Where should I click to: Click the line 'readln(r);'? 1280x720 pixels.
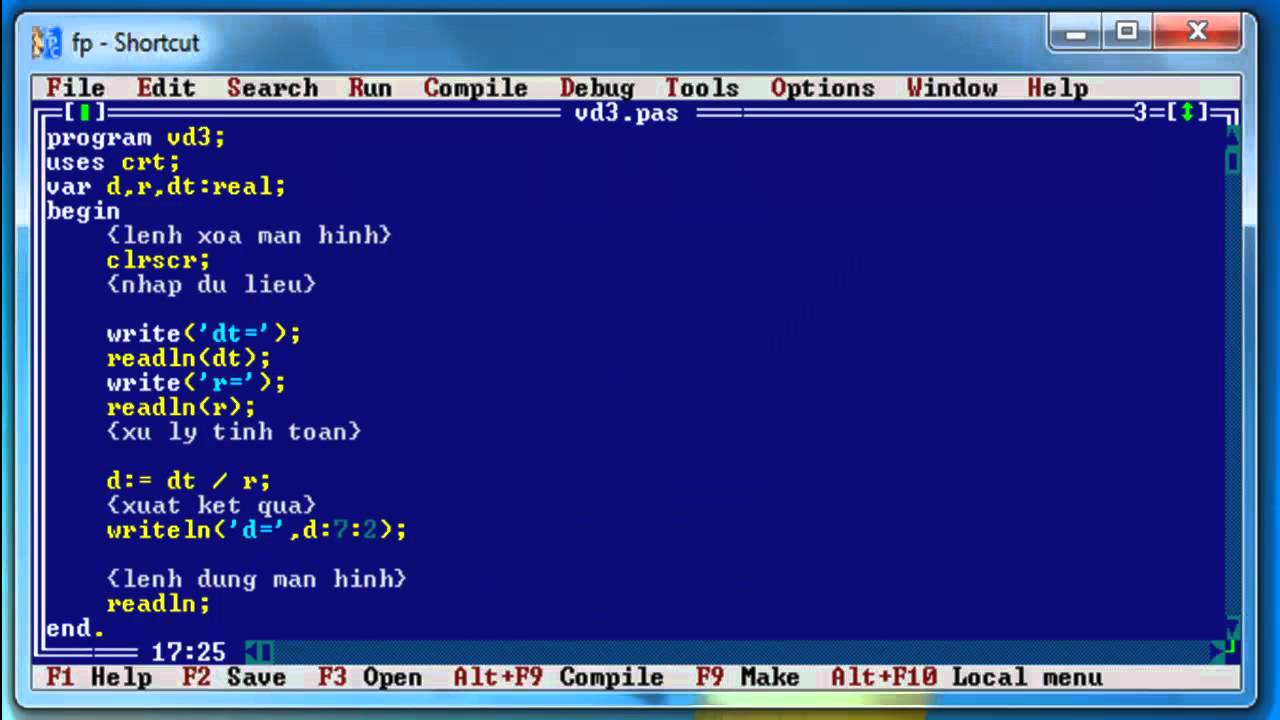181,407
